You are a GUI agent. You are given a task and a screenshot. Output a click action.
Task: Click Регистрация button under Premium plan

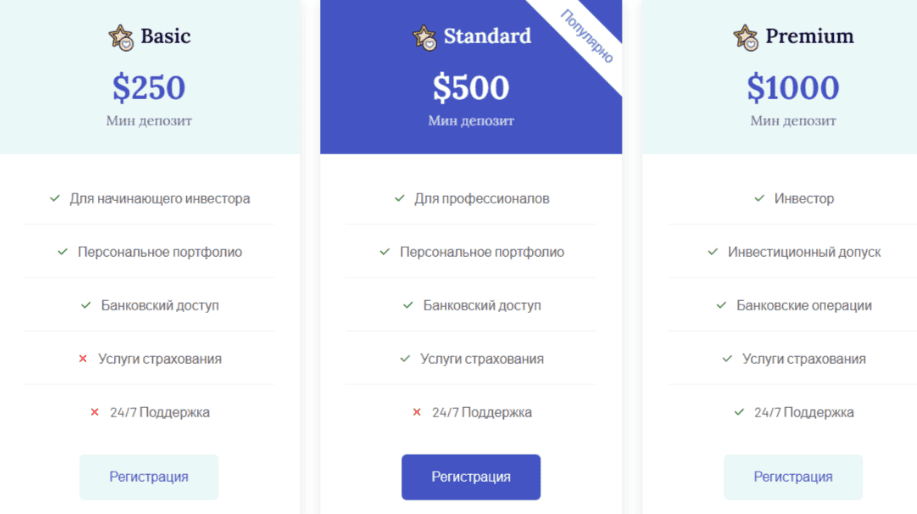click(793, 477)
